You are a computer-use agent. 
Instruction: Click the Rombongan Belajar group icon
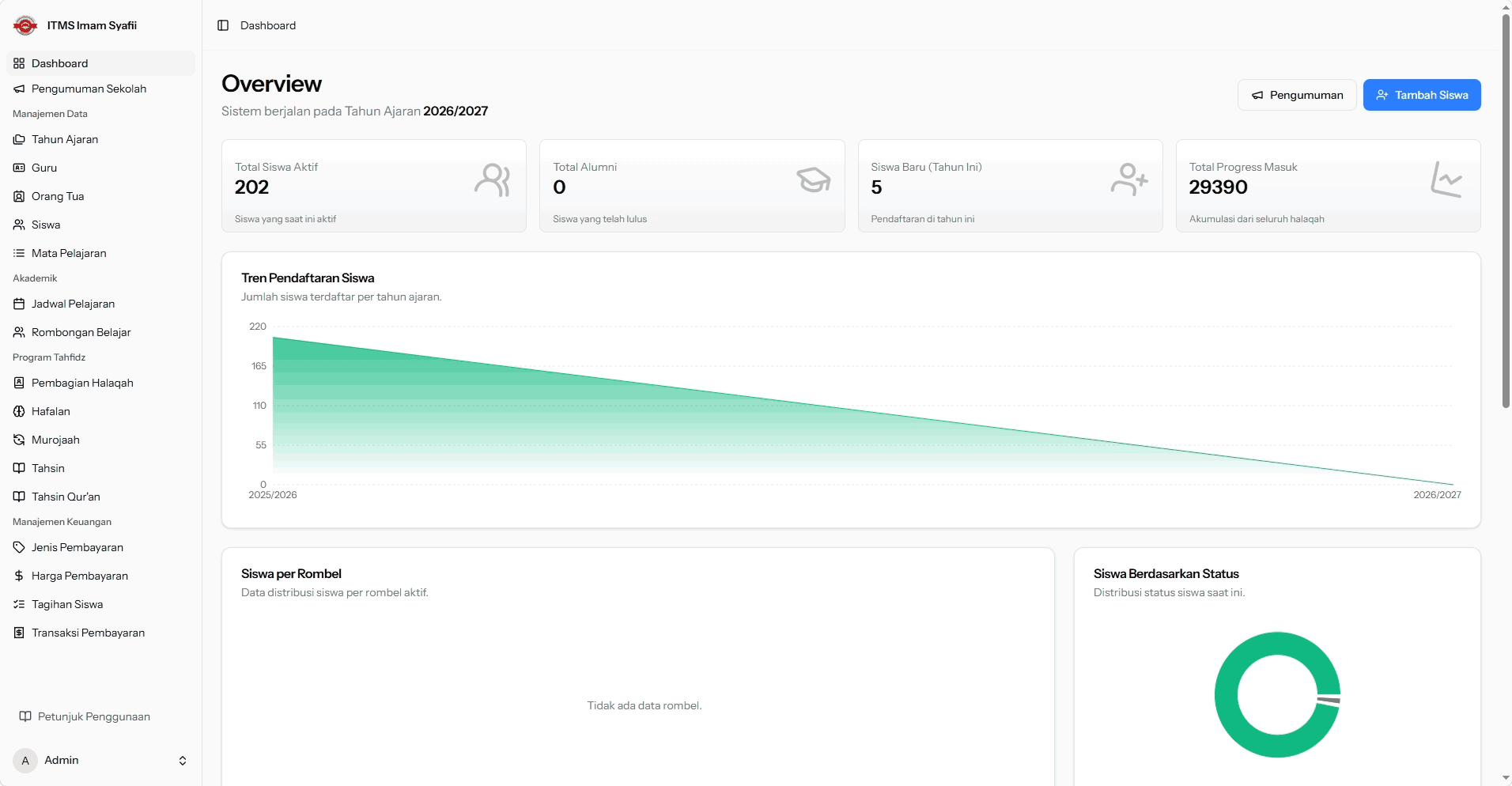[x=19, y=332]
